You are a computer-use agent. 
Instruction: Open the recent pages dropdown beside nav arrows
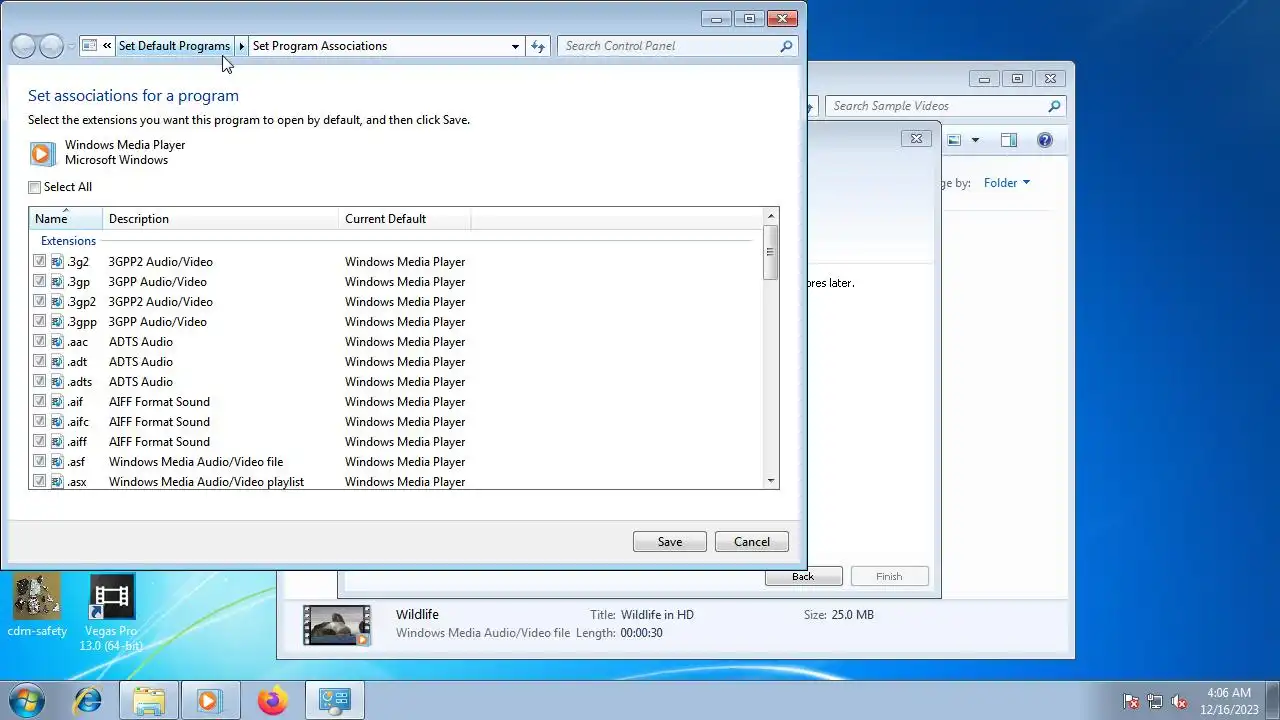point(71,47)
